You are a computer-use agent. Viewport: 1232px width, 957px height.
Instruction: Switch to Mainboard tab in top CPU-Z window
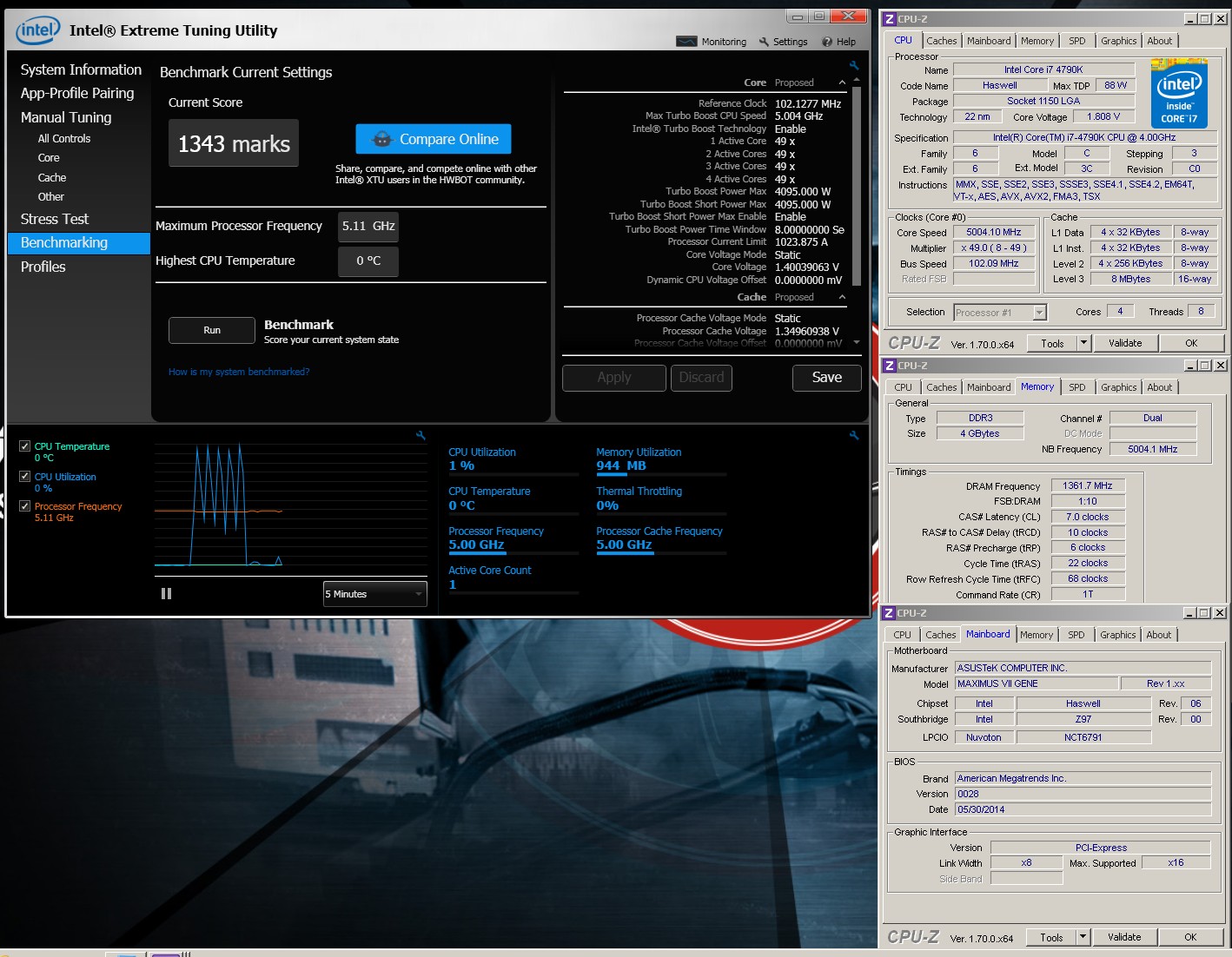pos(989,41)
